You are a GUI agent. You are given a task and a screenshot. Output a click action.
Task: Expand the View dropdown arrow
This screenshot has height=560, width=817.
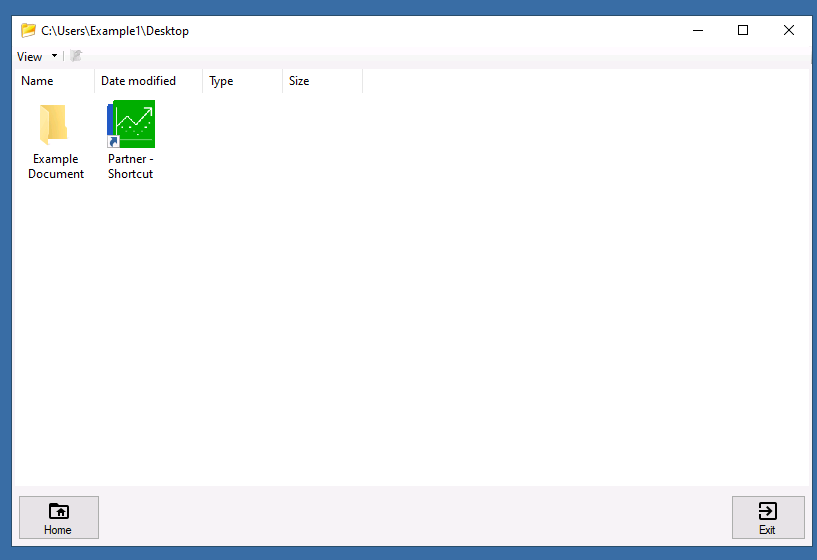click(x=54, y=57)
